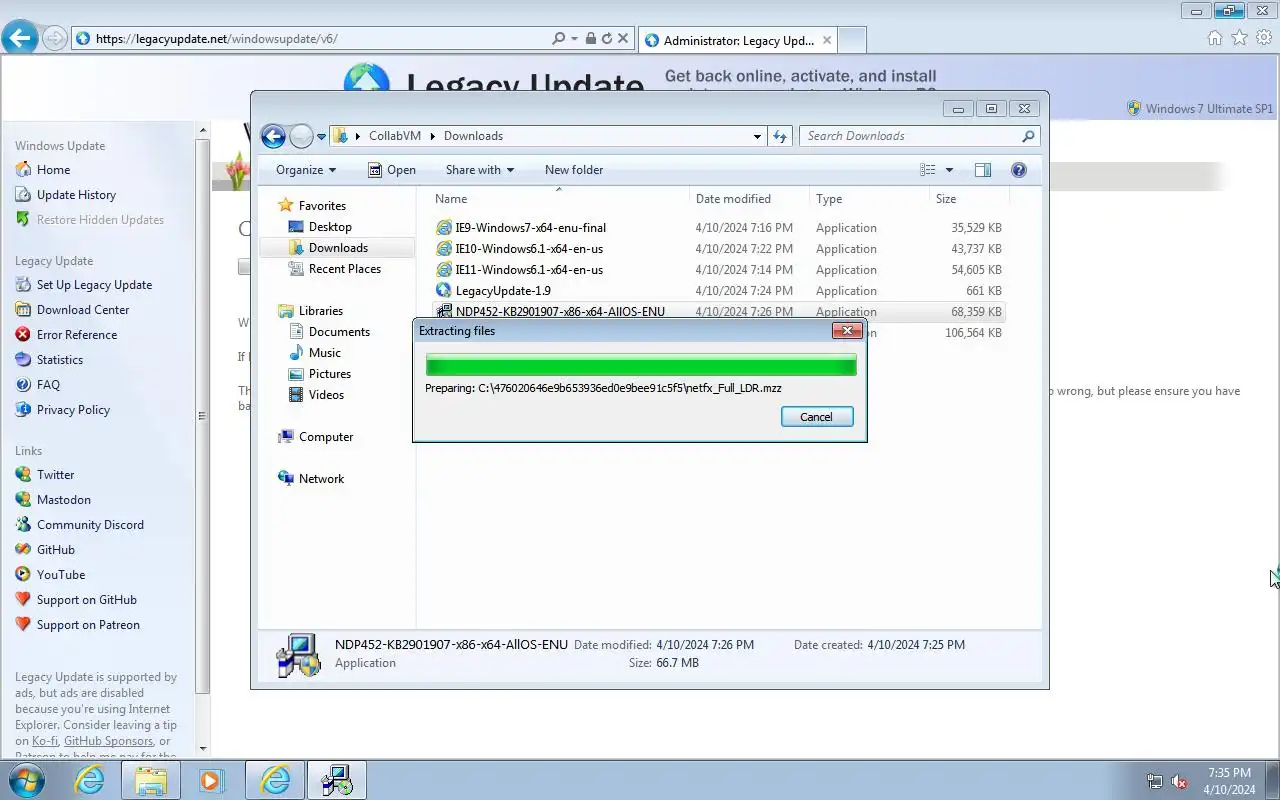Sort files by Name column
1280x800 pixels.
559,199
